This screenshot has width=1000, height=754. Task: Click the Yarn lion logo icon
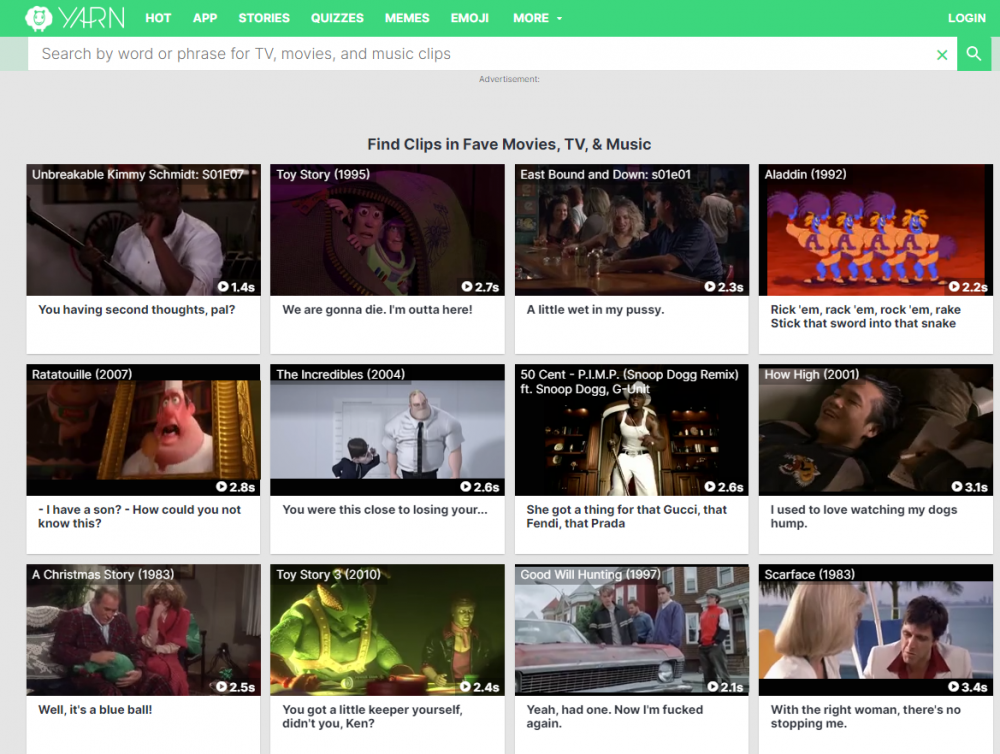(38, 18)
